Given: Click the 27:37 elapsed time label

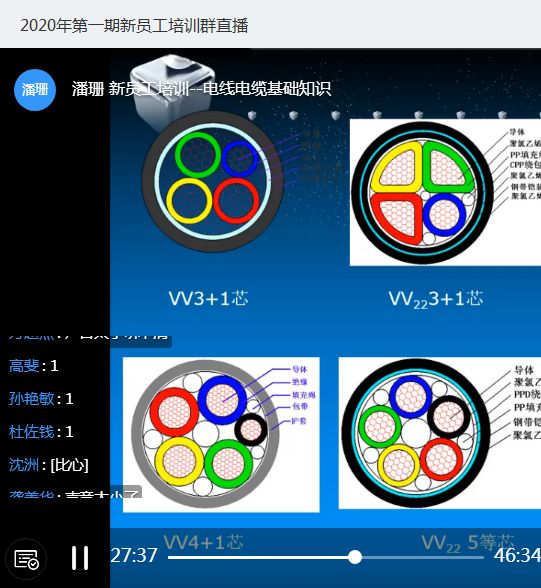Looking at the screenshot, I should tap(134, 555).
